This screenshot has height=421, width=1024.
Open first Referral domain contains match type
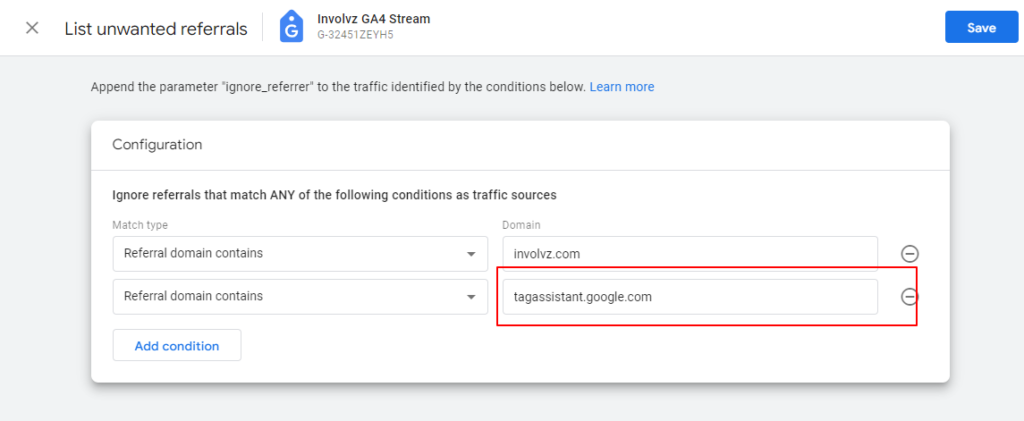pyautogui.click(x=300, y=253)
